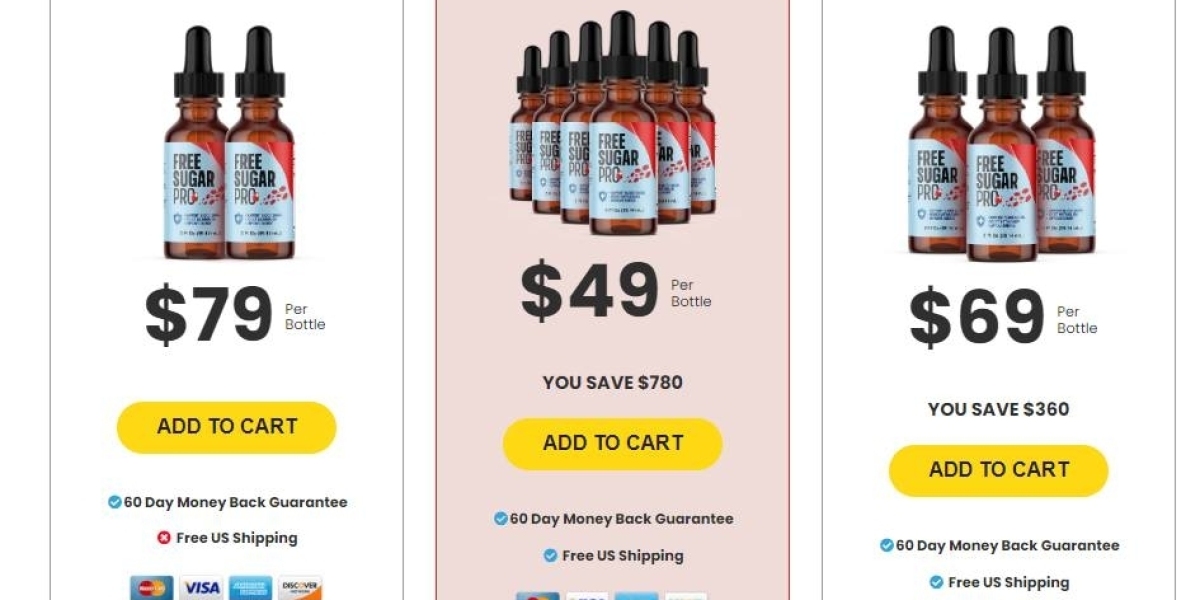Click the three-bottle product image

1001,144
